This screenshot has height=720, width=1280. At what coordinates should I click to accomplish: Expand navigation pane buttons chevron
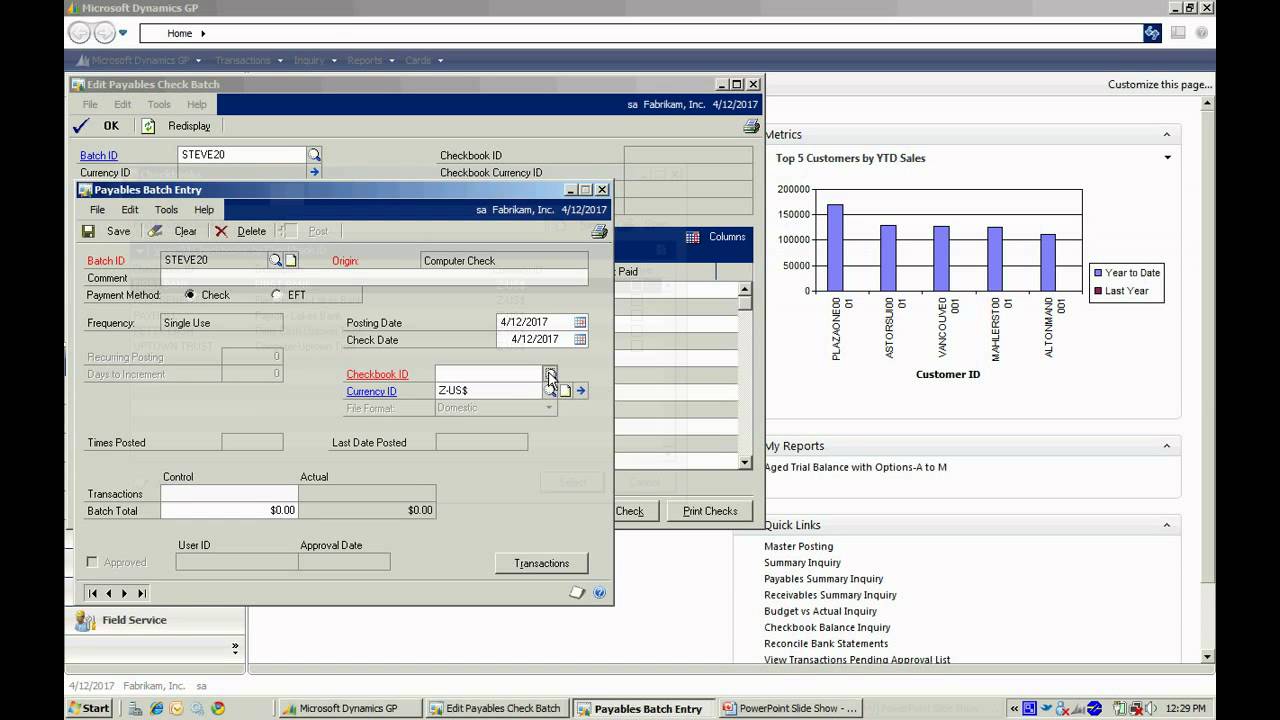point(236,648)
